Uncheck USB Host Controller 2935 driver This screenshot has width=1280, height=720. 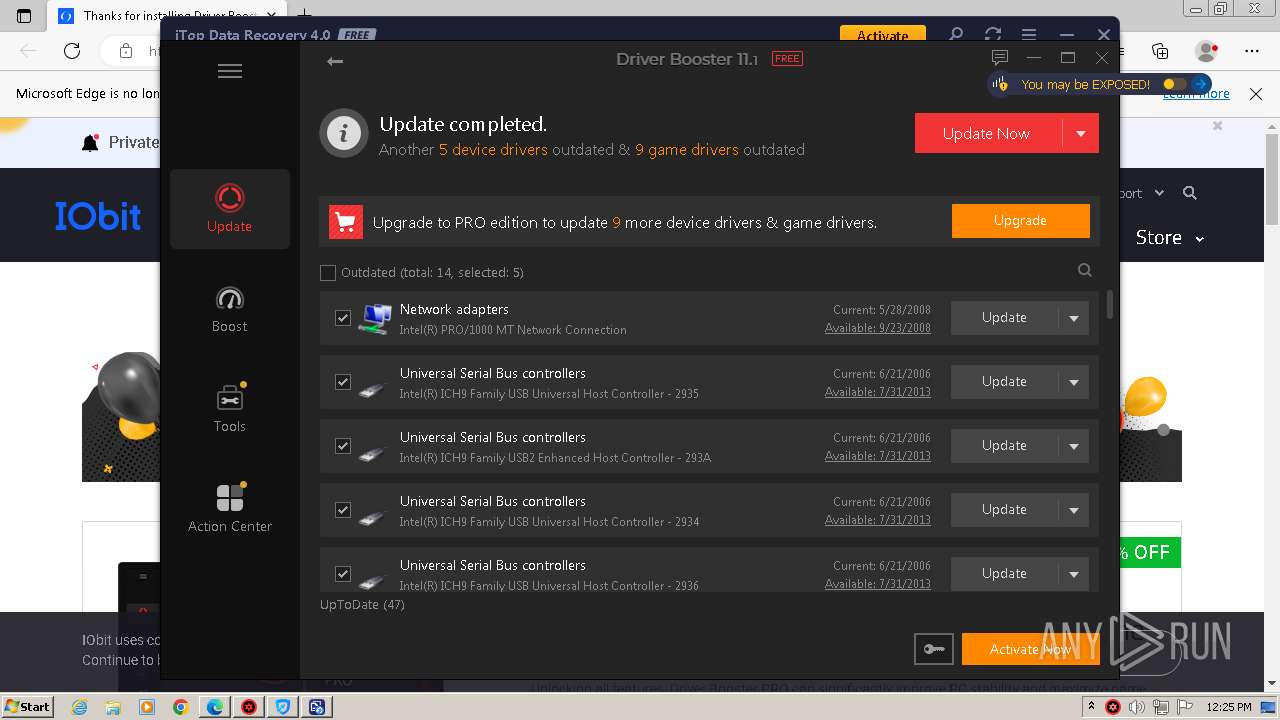[343, 382]
